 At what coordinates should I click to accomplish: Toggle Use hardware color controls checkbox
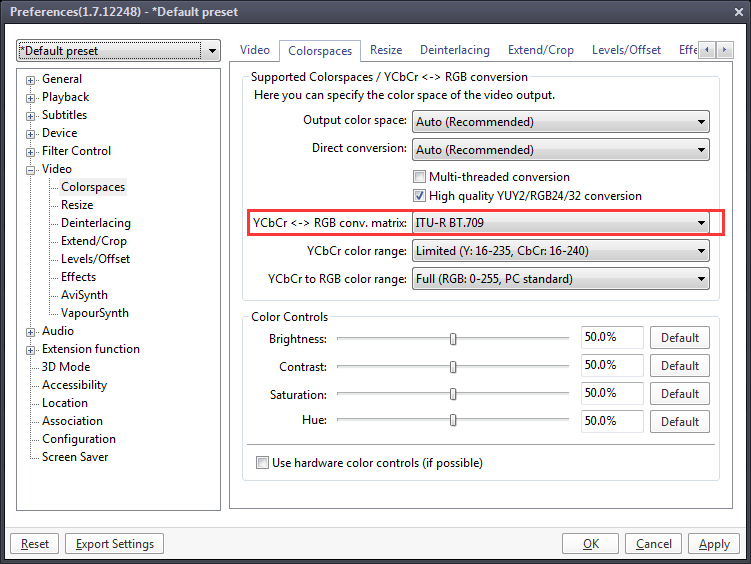263,463
